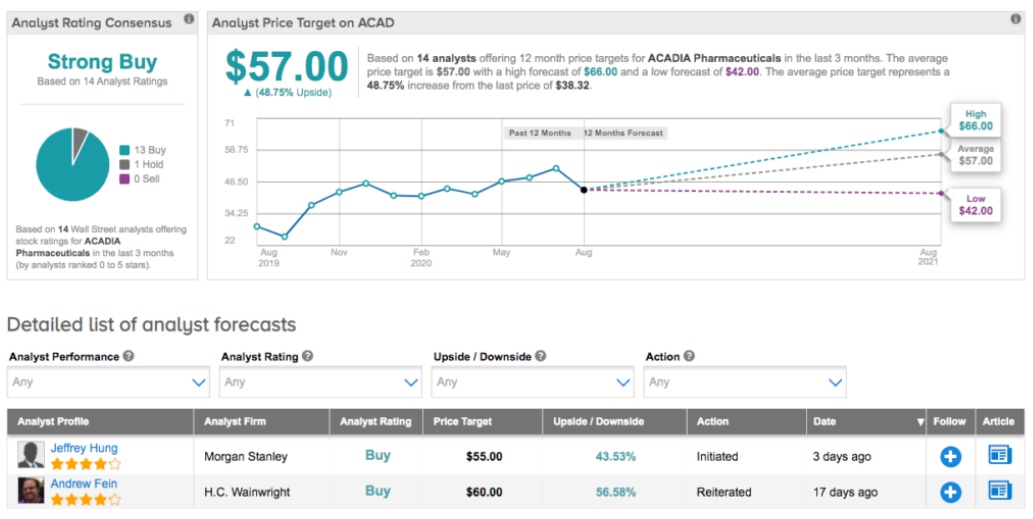Image resolution: width=1033 pixels, height=519 pixels.
Task: Click info icon beside Analyst Rating Consensus
Action: click(x=189, y=20)
